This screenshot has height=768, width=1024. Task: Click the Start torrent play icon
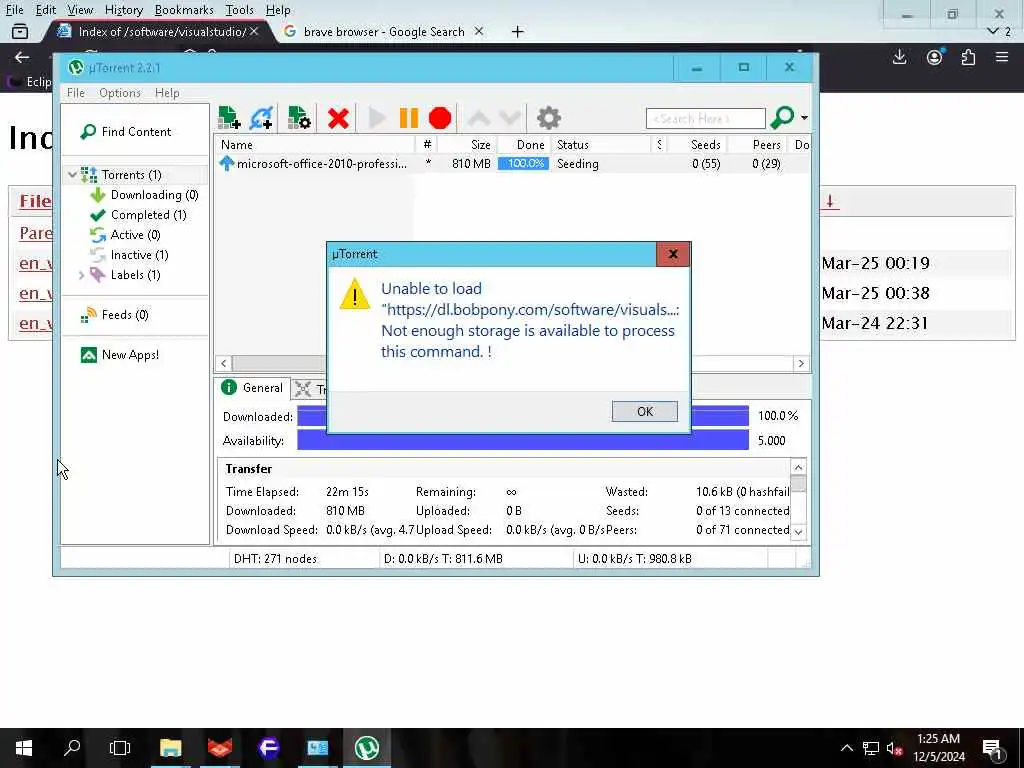[x=377, y=118]
